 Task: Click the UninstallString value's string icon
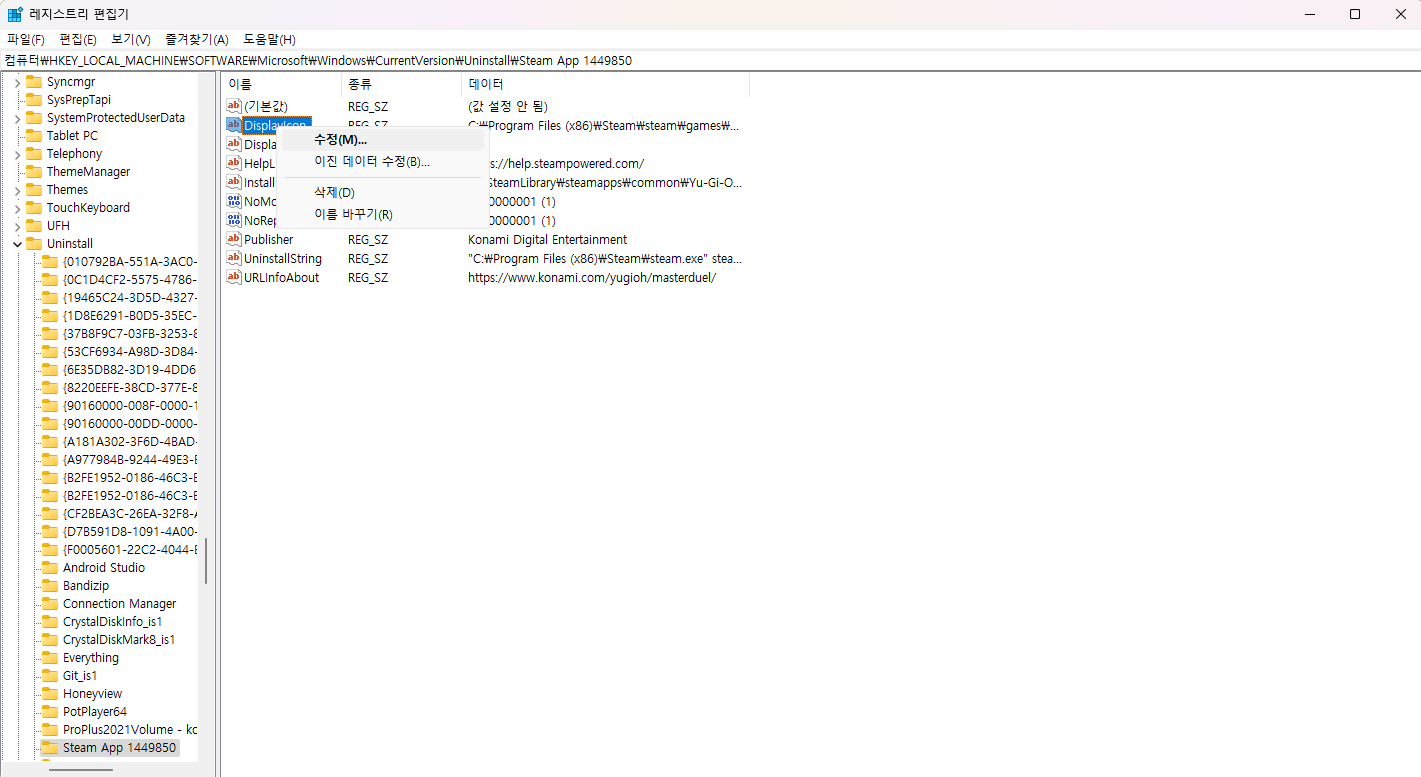234,258
